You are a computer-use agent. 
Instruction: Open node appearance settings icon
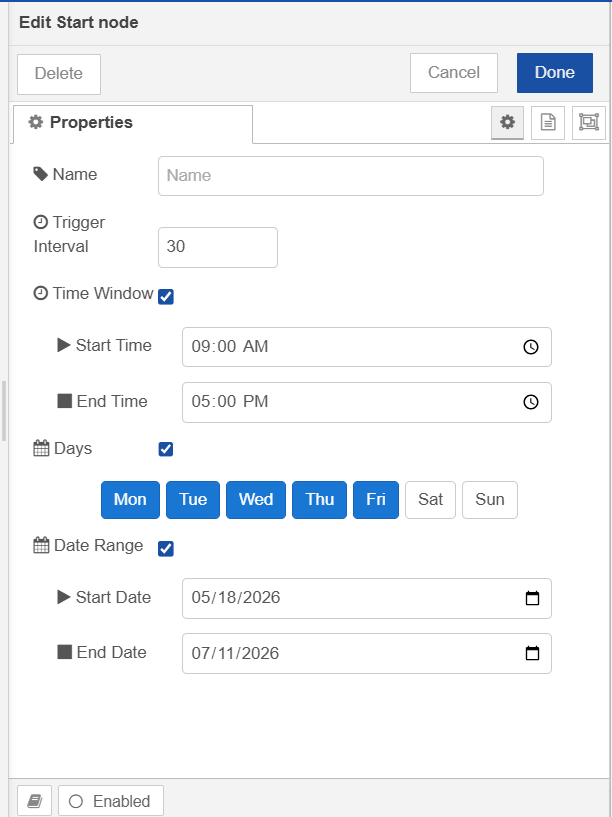pos(589,123)
